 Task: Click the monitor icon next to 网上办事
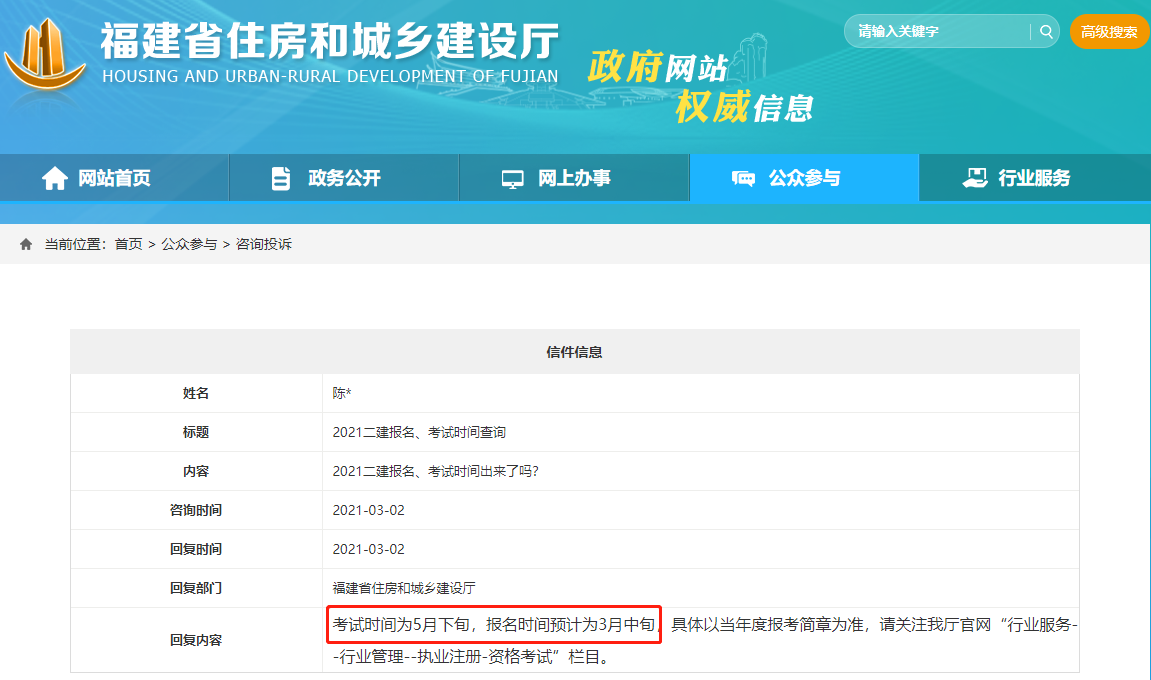pos(512,177)
